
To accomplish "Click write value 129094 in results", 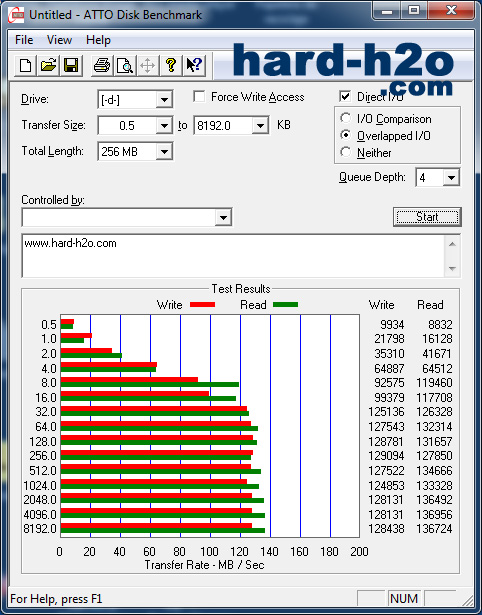I will [x=386, y=456].
